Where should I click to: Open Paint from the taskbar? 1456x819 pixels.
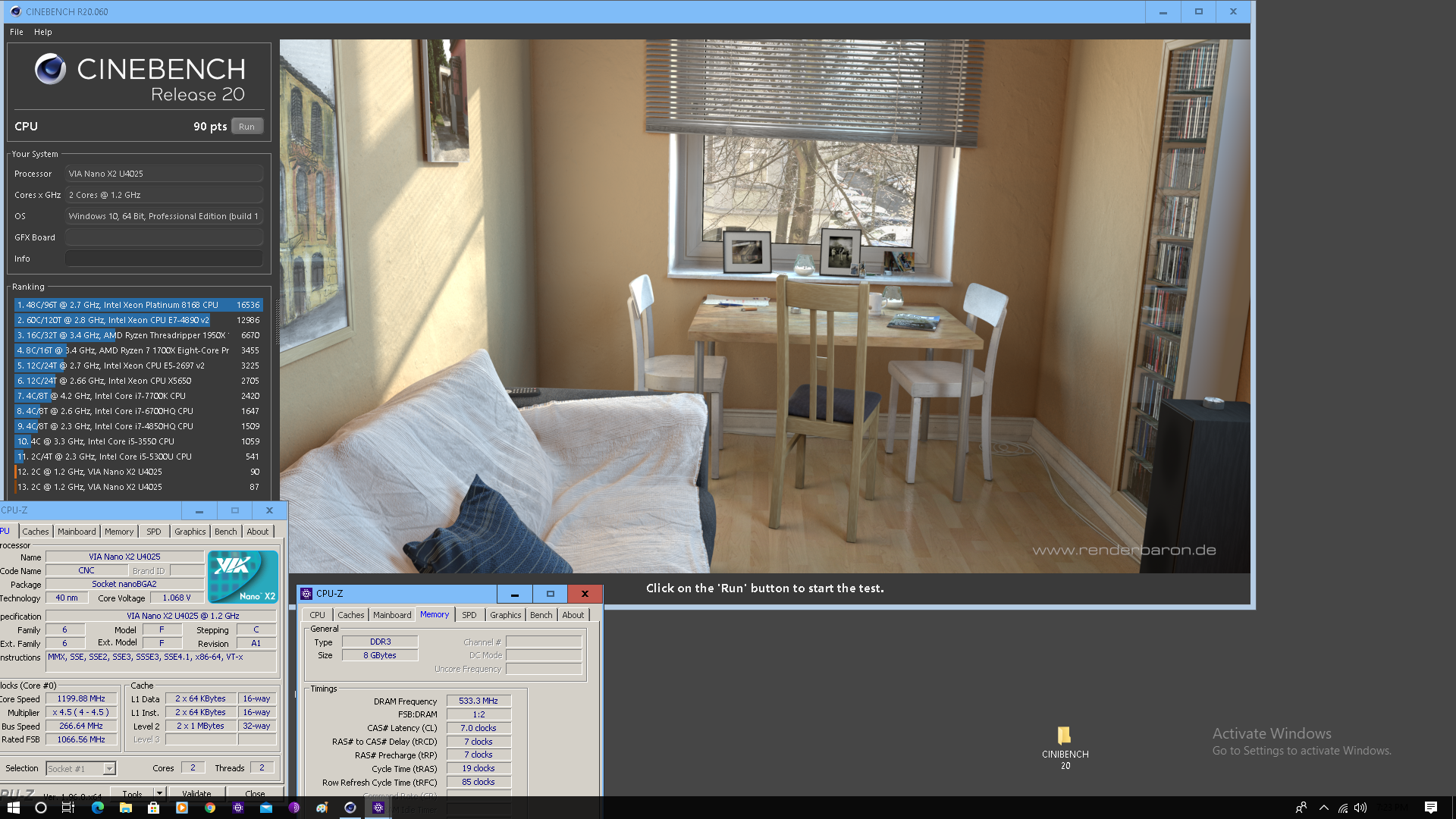point(322,808)
